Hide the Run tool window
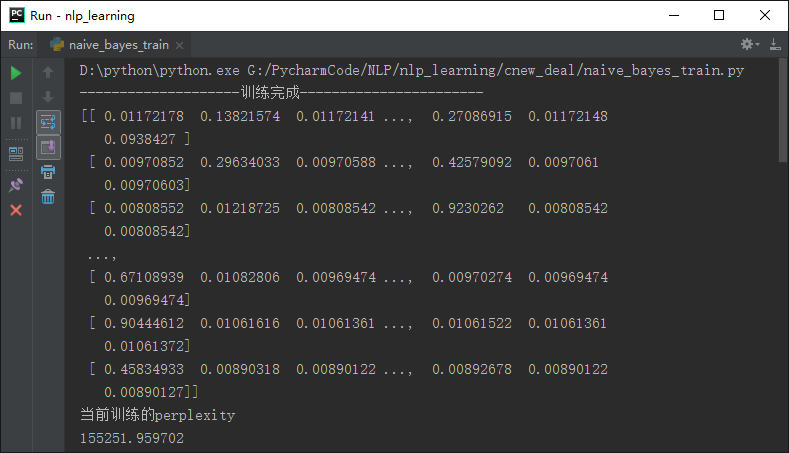The image size is (789, 453). tap(775, 44)
